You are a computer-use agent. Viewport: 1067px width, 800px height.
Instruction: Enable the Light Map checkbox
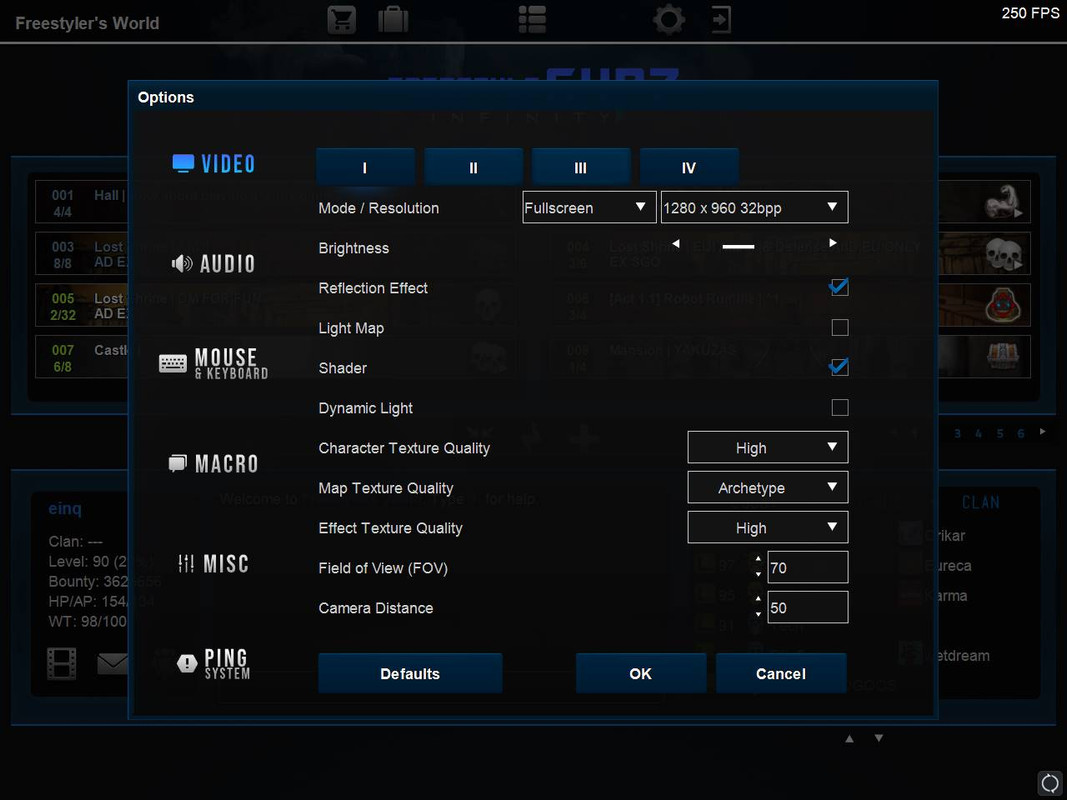tap(840, 327)
